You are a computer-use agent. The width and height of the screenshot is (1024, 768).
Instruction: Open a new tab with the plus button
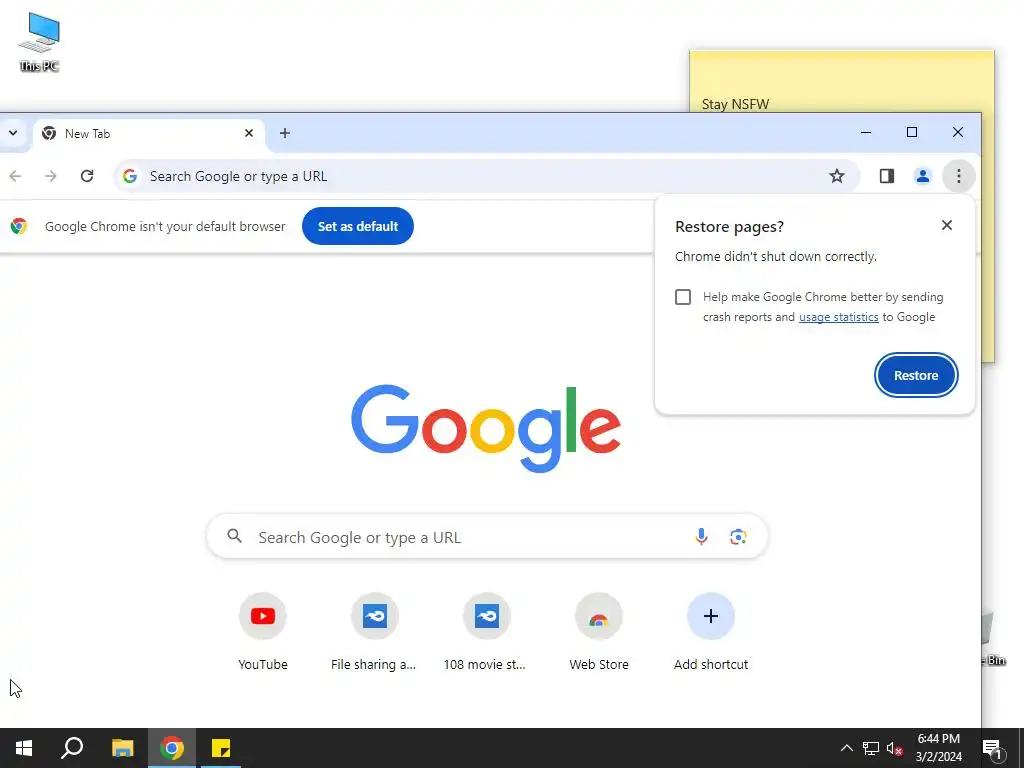[285, 133]
